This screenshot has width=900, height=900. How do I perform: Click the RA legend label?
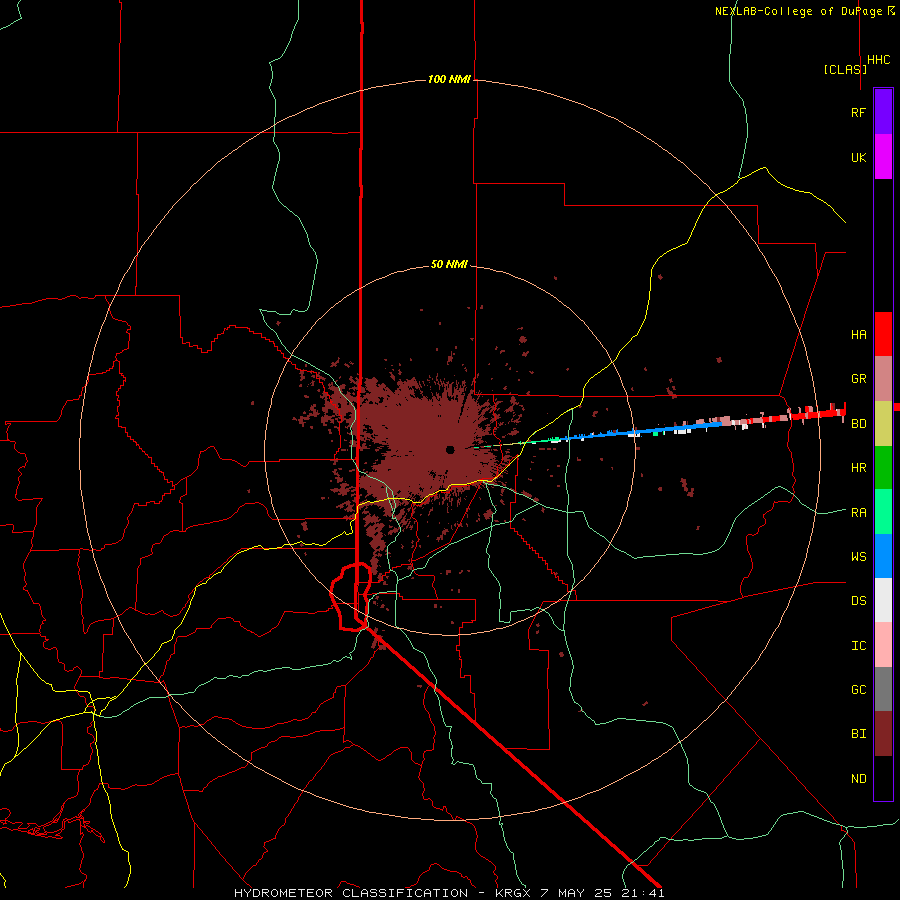(859, 512)
